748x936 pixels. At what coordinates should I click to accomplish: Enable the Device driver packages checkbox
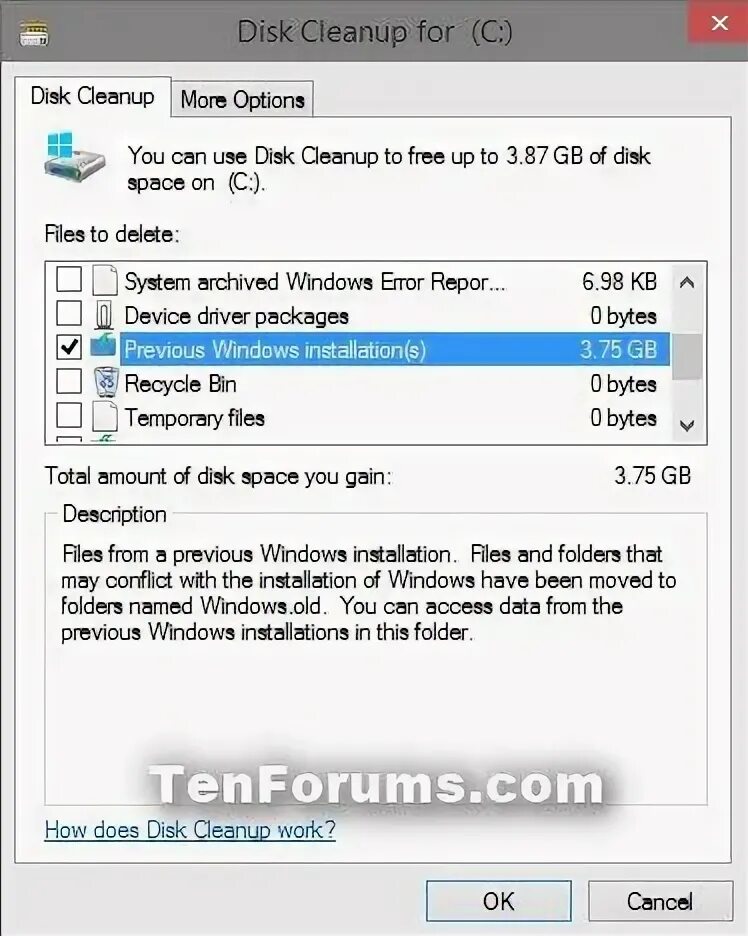[69, 313]
